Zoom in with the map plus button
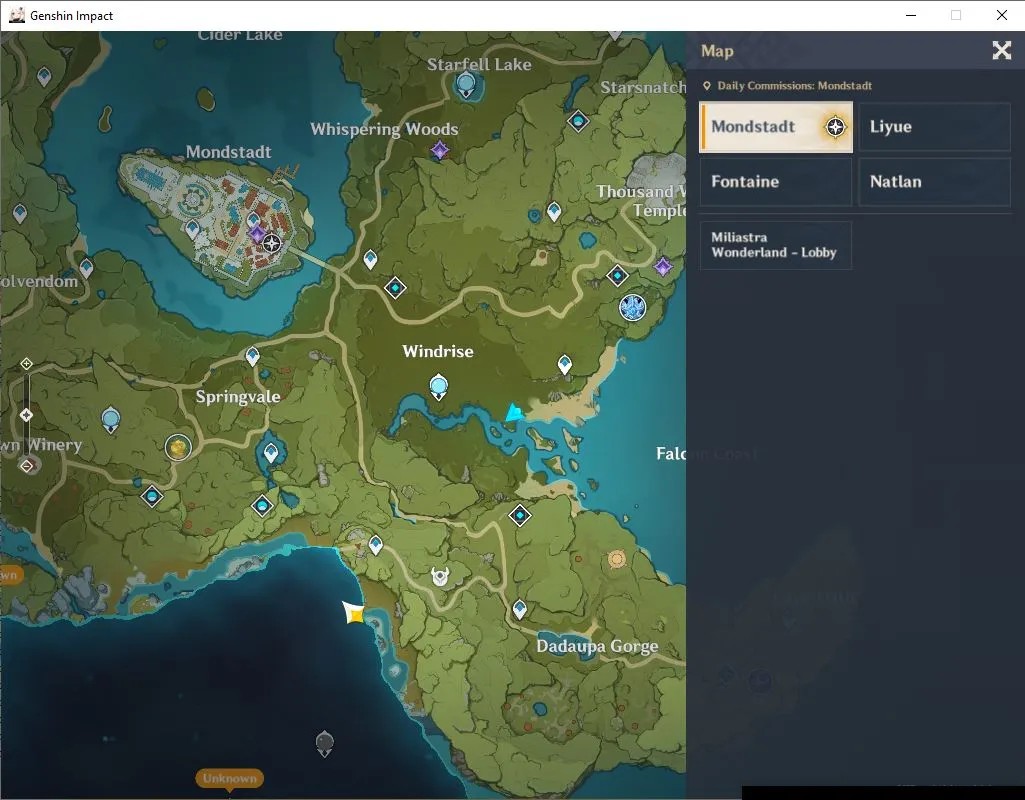1025x800 pixels. [x=26, y=363]
